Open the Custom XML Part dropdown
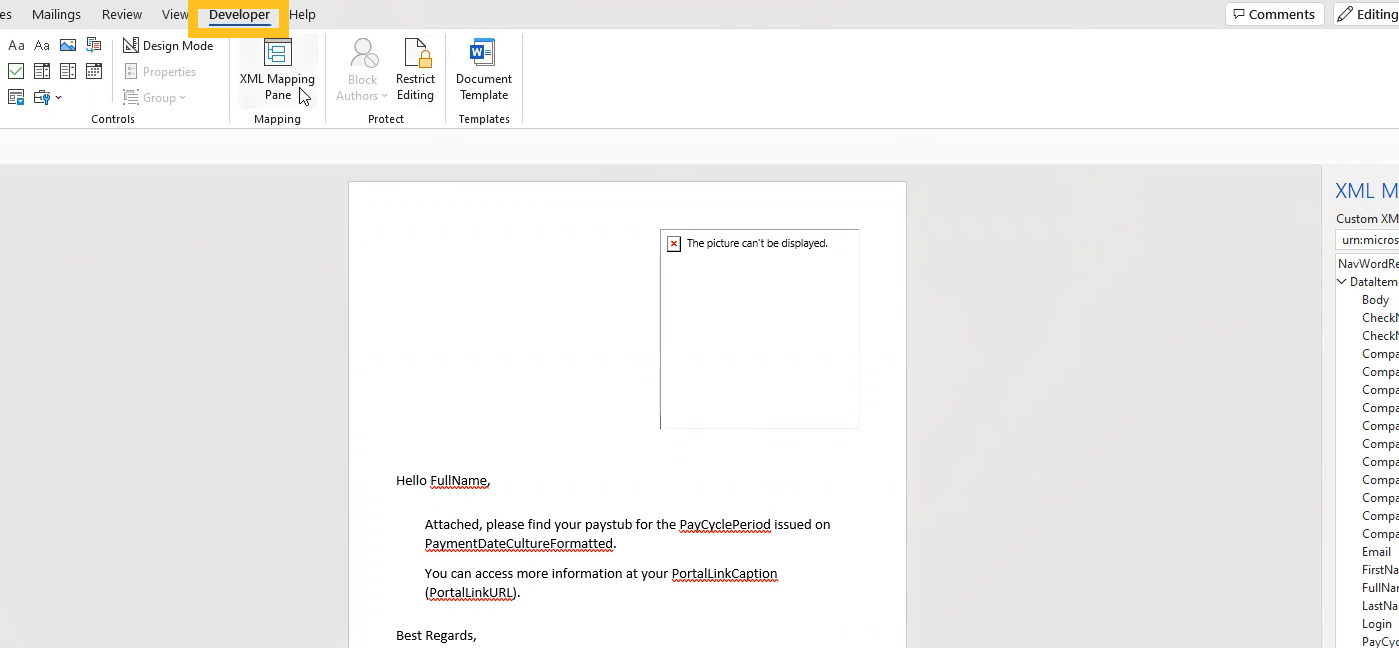Screen dimensions: 1399x648 [1367, 240]
